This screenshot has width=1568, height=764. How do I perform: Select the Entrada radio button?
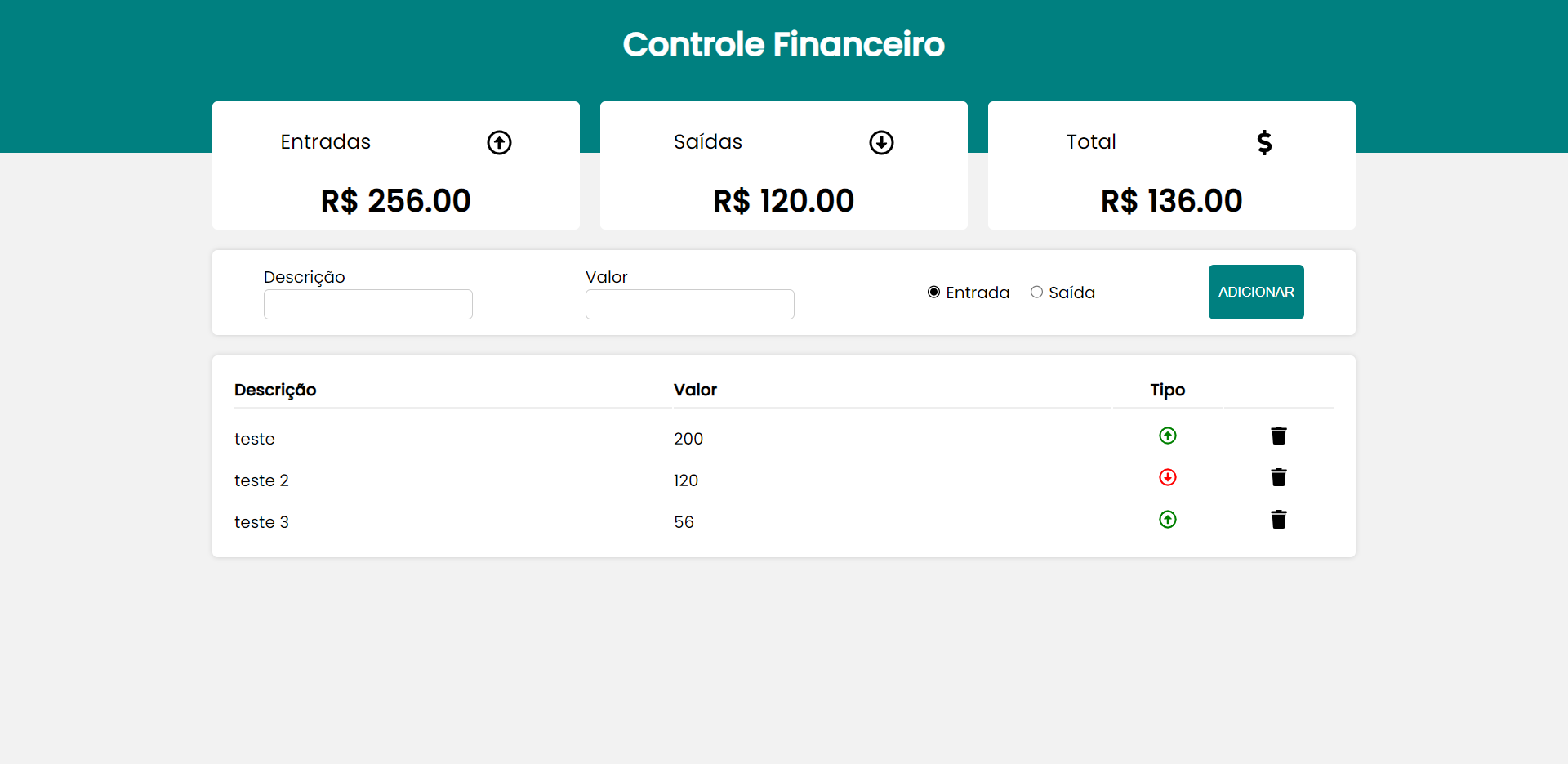tap(933, 292)
